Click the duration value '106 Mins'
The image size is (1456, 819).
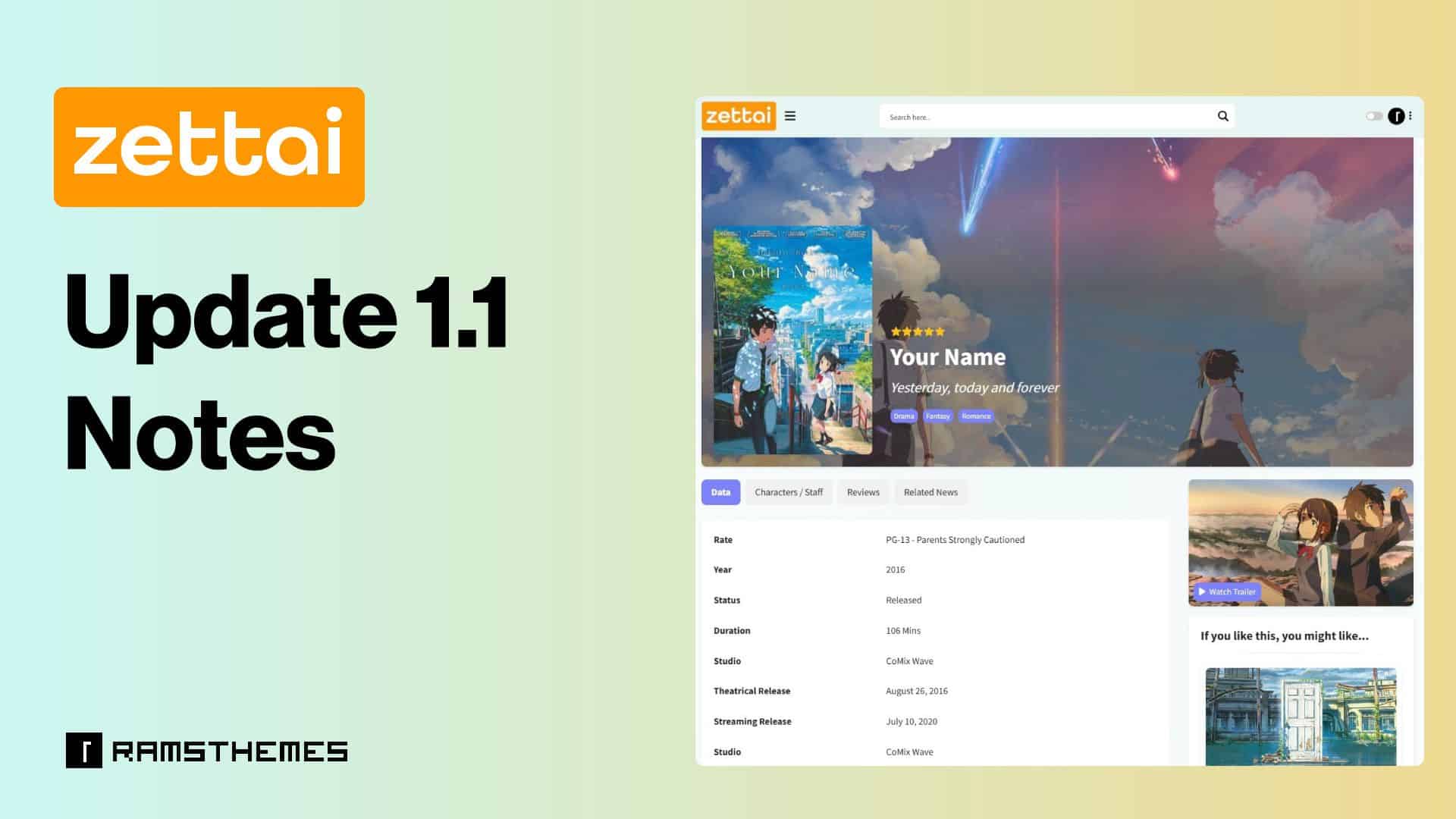[902, 630]
